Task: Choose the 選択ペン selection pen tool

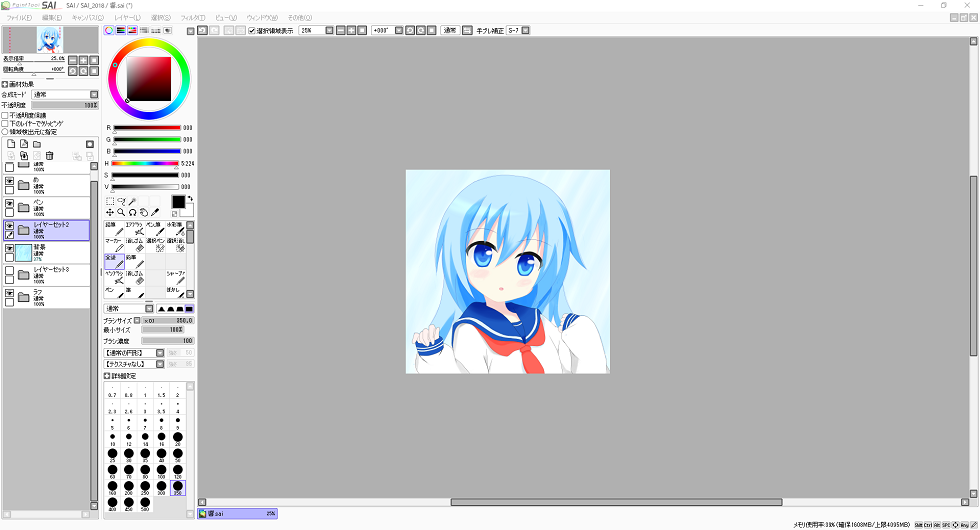Action: (155, 245)
